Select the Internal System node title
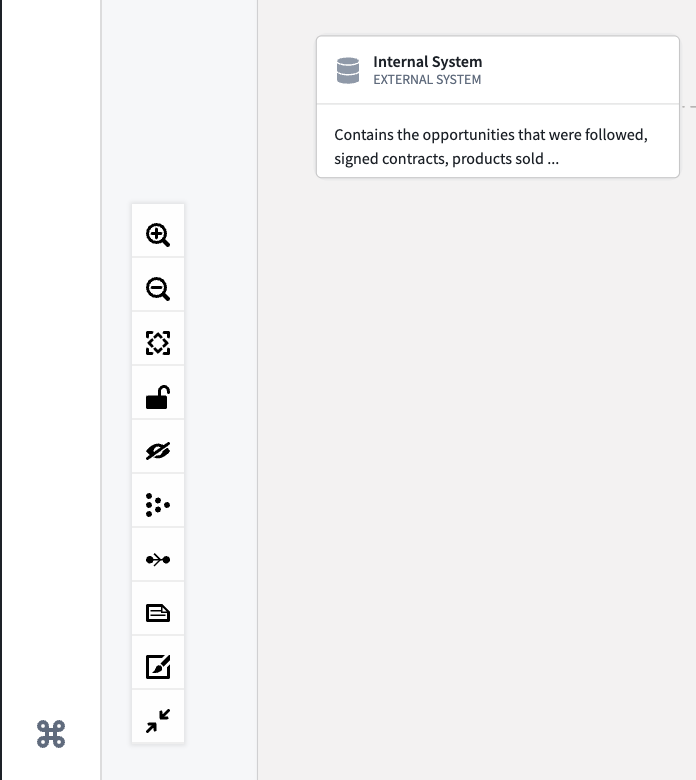The image size is (696, 780). point(427,62)
